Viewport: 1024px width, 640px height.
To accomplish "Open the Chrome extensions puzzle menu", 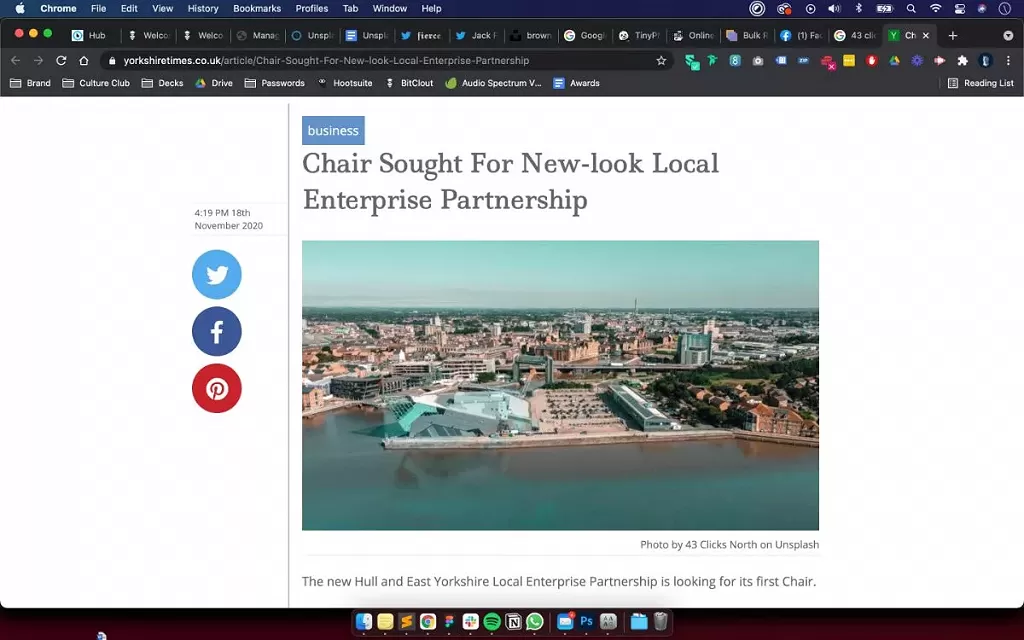I will coord(963,61).
